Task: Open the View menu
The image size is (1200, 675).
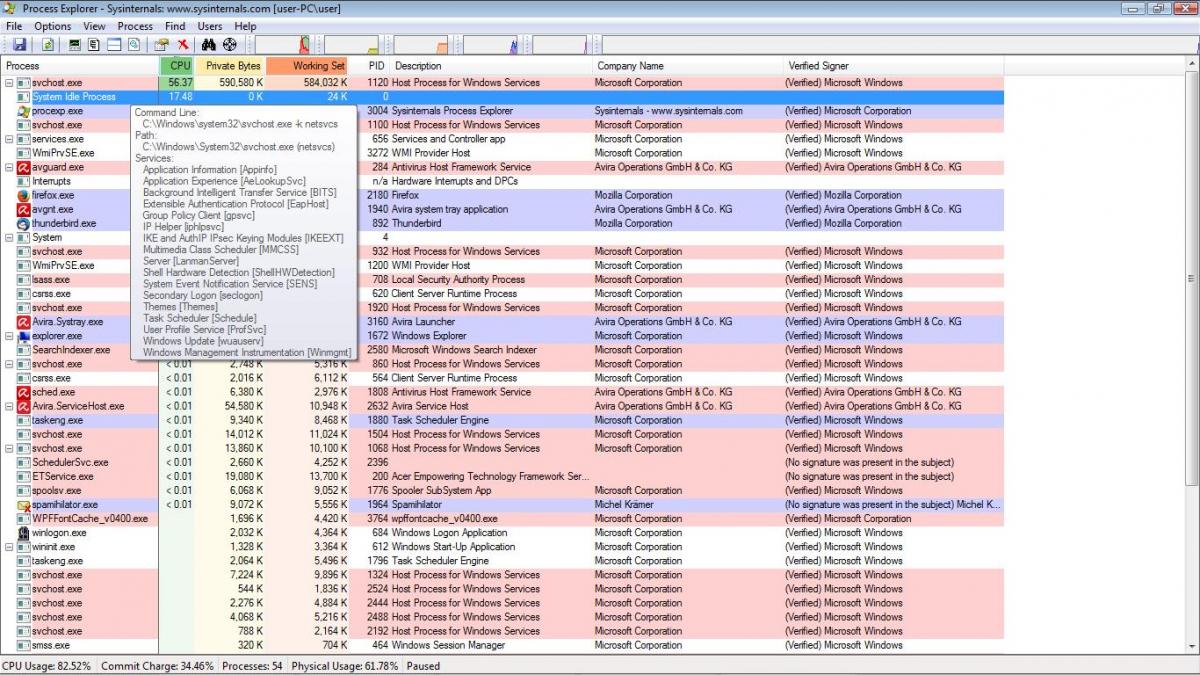Action: (94, 26)
